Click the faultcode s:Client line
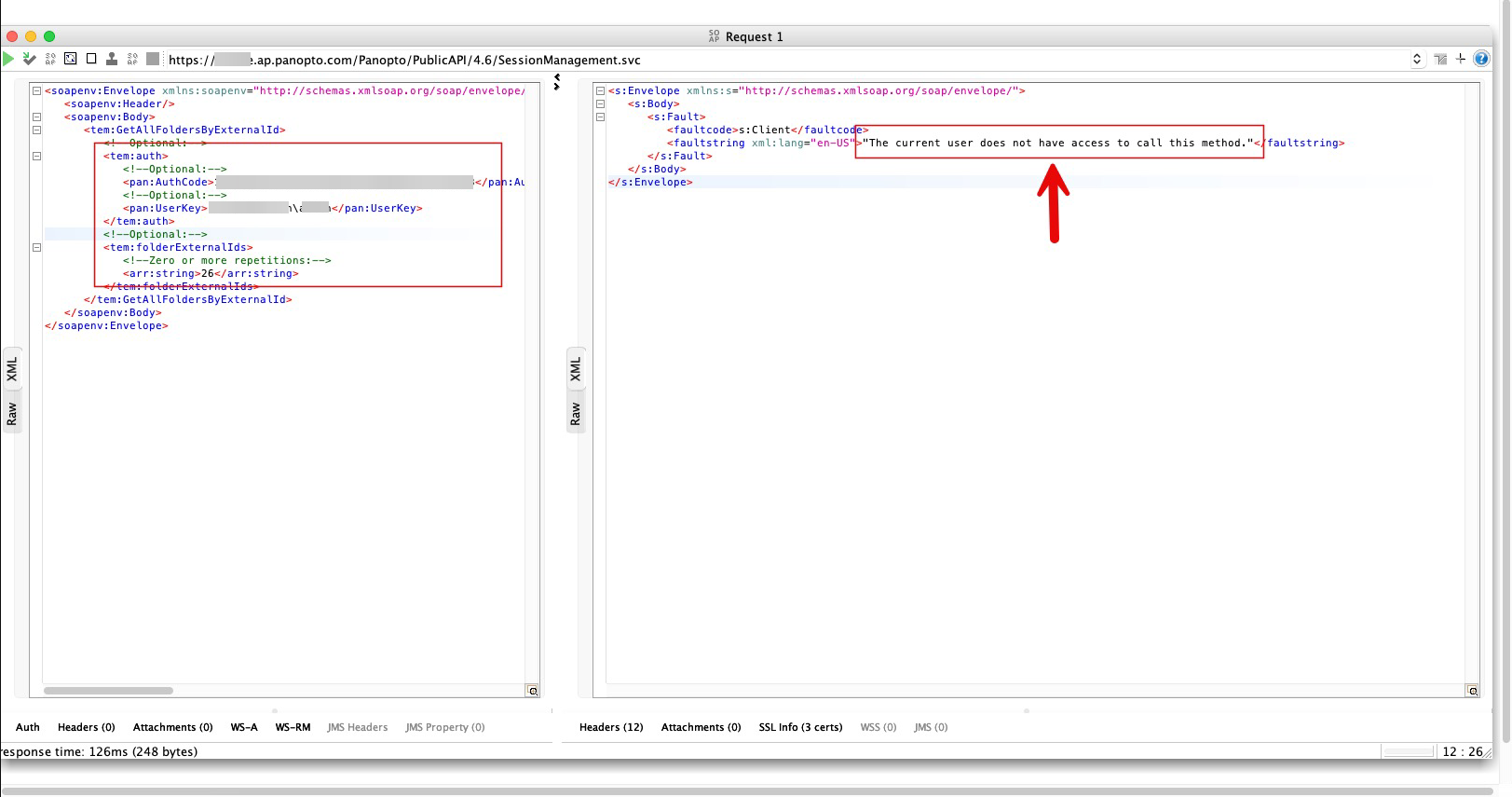The width and height of the screenshot is (1512, 797). click(x=768, y=130)
